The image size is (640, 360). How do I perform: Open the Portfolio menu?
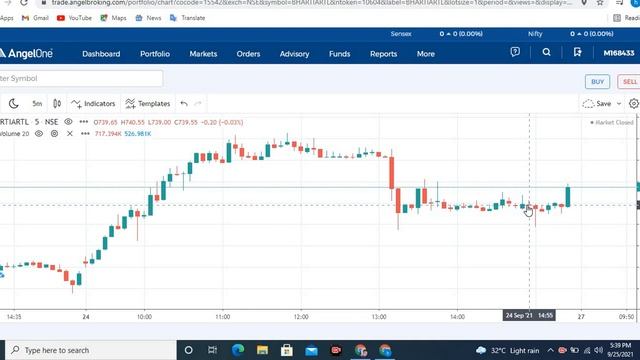(155, 54)
